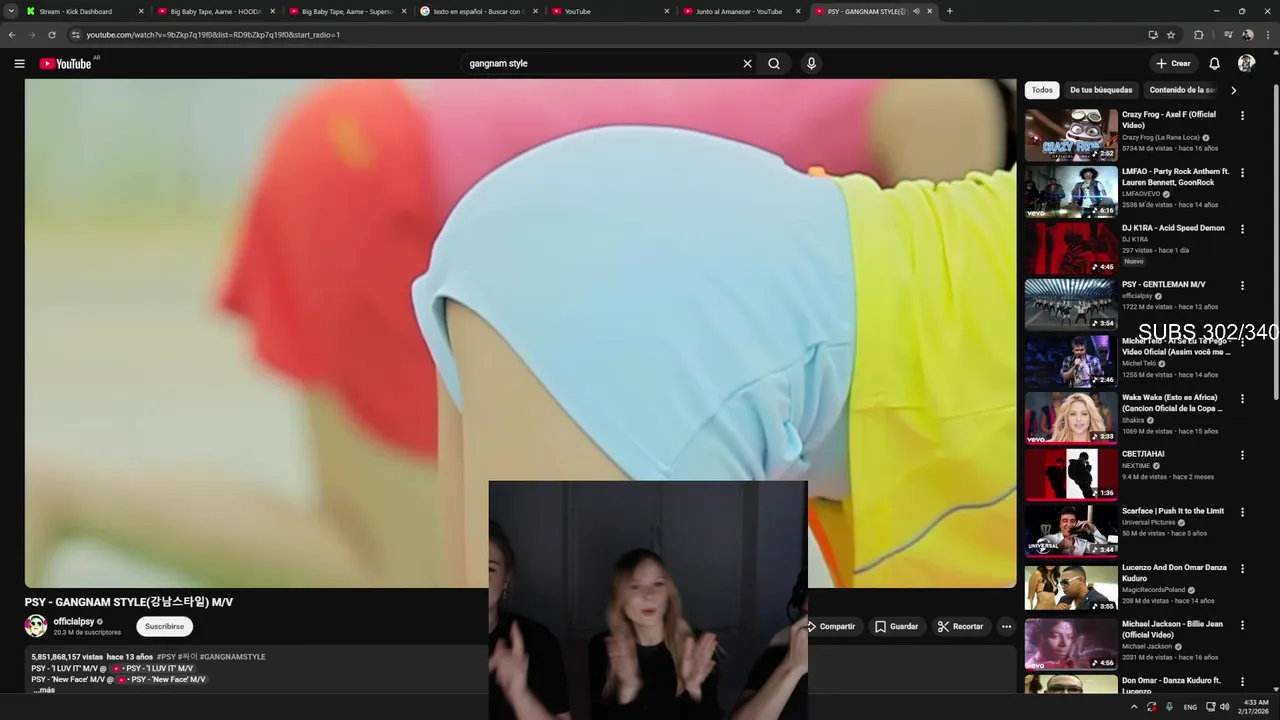Click the install app icon in address bar
1280x720 pixels.
pos(1153,35)
